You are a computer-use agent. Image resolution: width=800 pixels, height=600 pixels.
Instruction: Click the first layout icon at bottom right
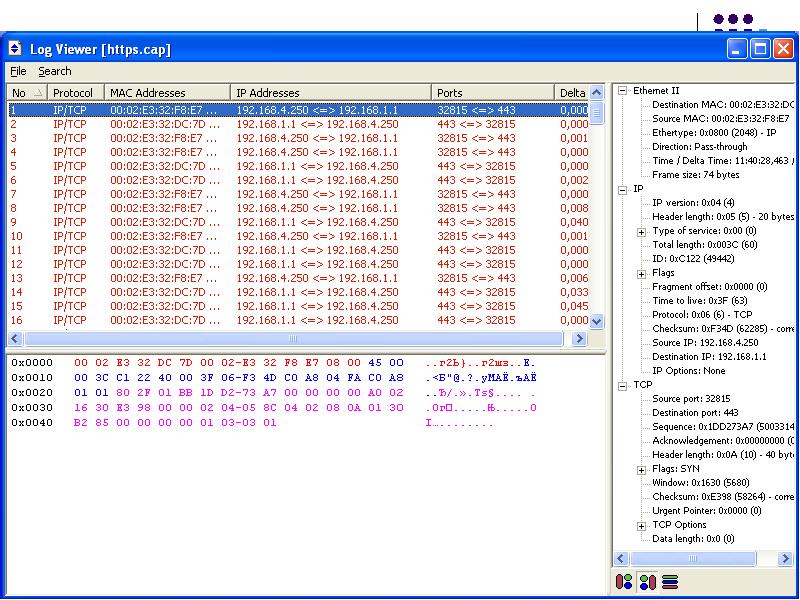(624, 581)
